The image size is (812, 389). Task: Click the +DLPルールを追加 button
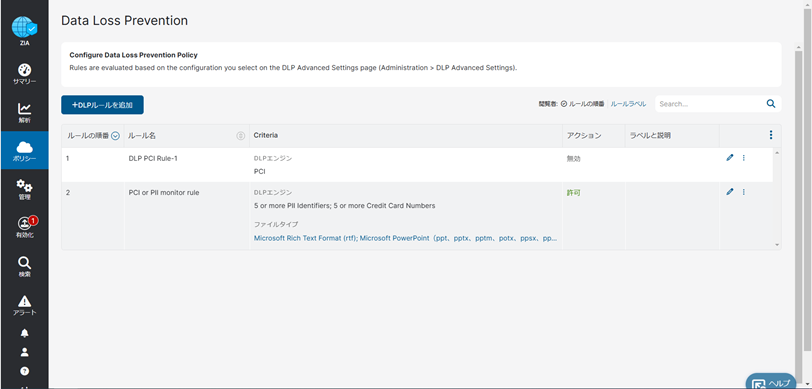[x=102, y=105]
